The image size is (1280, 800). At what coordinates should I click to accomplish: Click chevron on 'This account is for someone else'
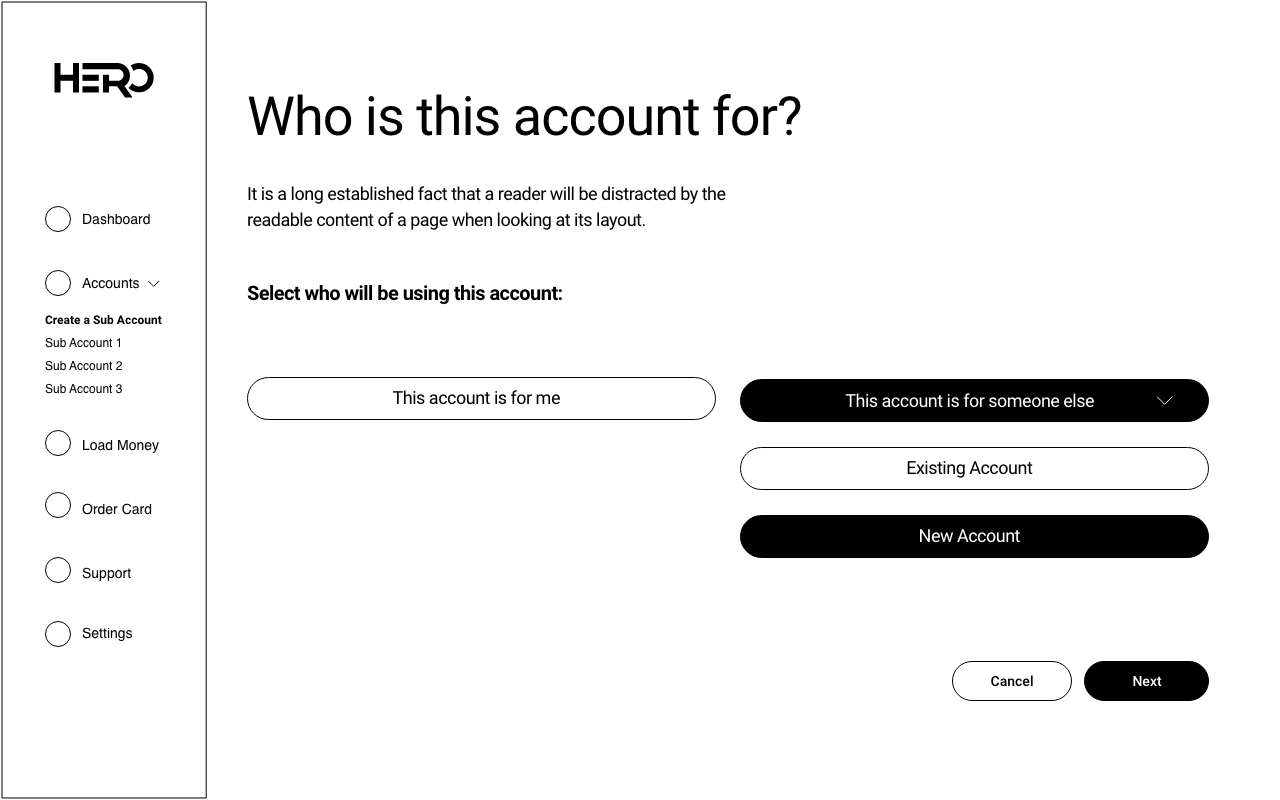pos(1164,401)
